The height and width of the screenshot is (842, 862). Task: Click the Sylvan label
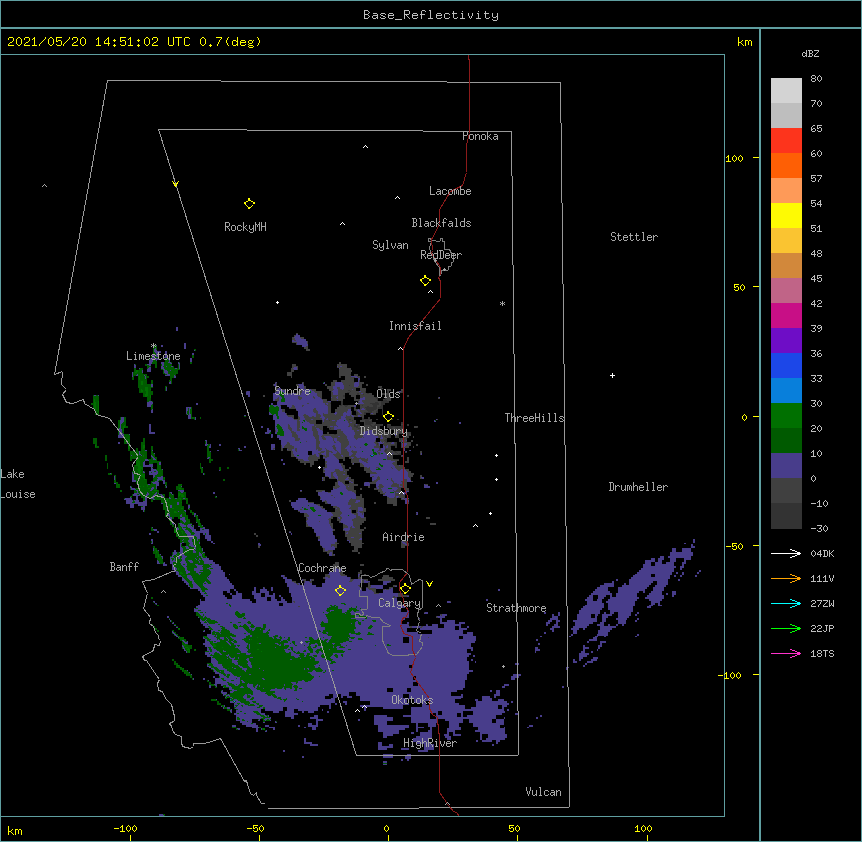[x=390, y=246]
